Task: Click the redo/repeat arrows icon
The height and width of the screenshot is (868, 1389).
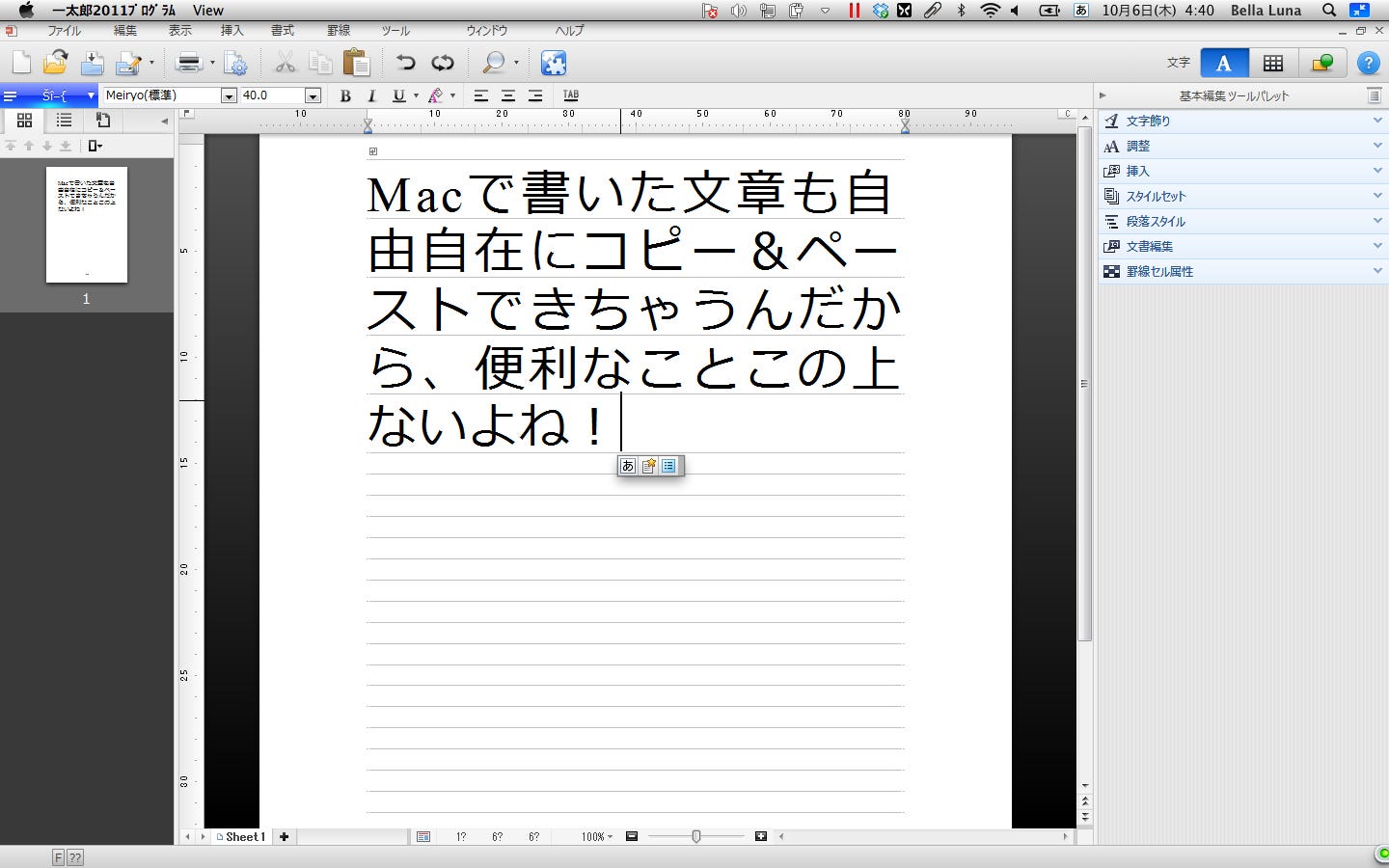Action: click(x=442, y=63)
